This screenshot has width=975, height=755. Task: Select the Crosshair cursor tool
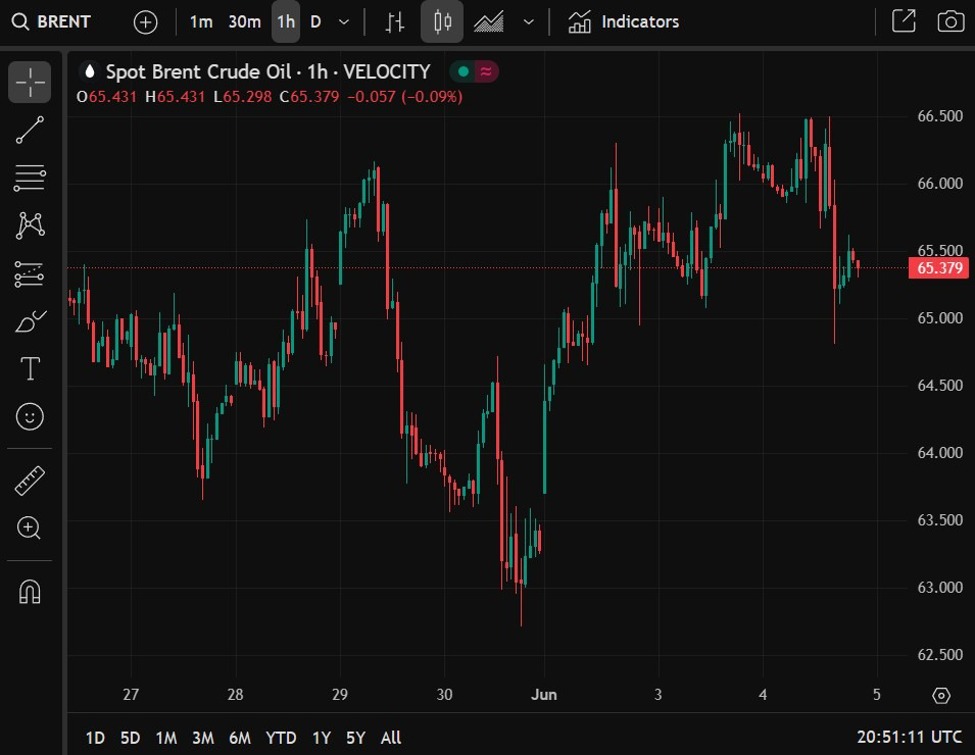tap(29, 81)
